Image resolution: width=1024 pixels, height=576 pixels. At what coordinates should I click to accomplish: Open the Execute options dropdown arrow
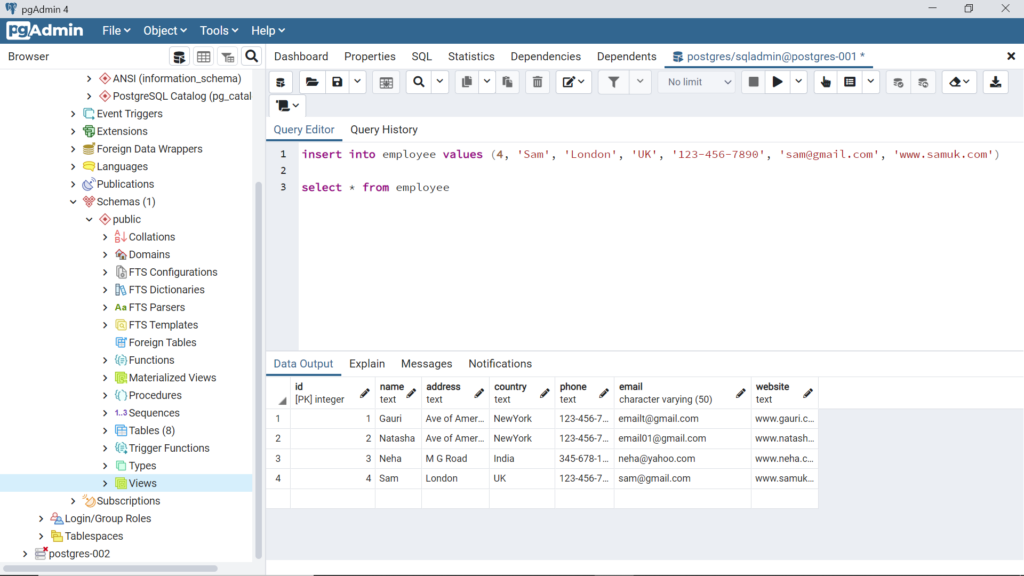pos(798,82)
